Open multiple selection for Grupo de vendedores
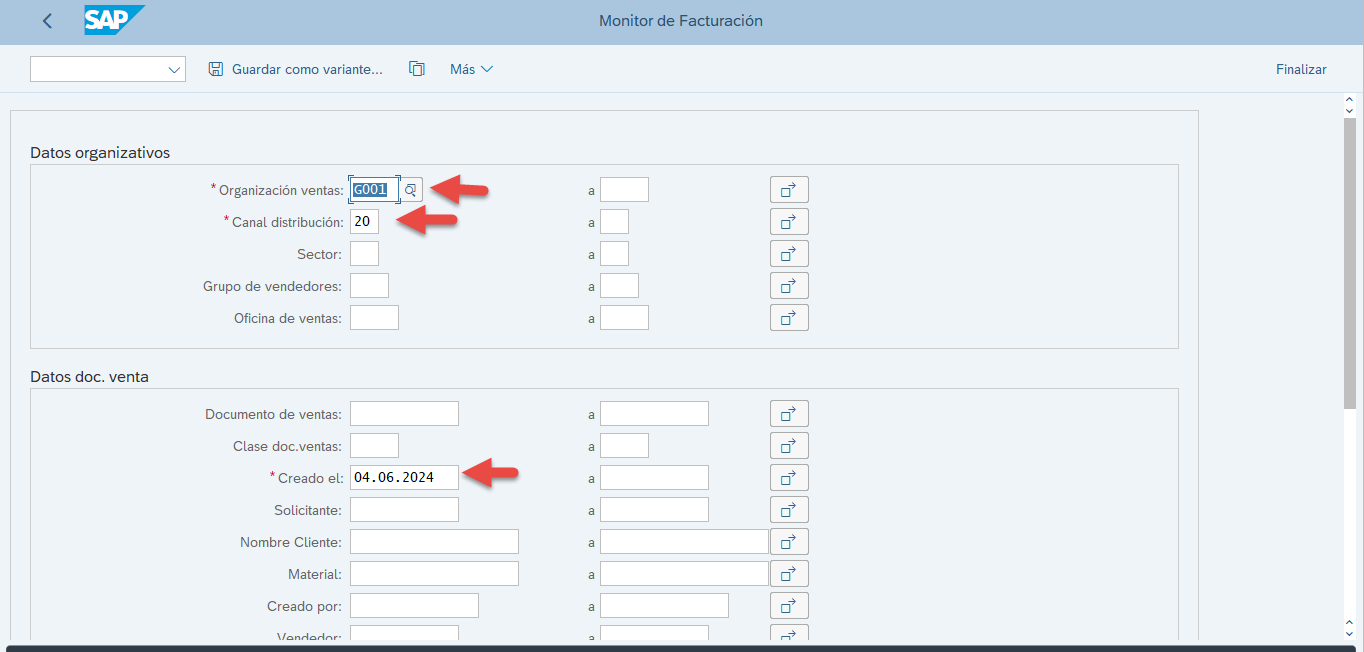This screenshot has width=1364, height=652. coord(789,285)
